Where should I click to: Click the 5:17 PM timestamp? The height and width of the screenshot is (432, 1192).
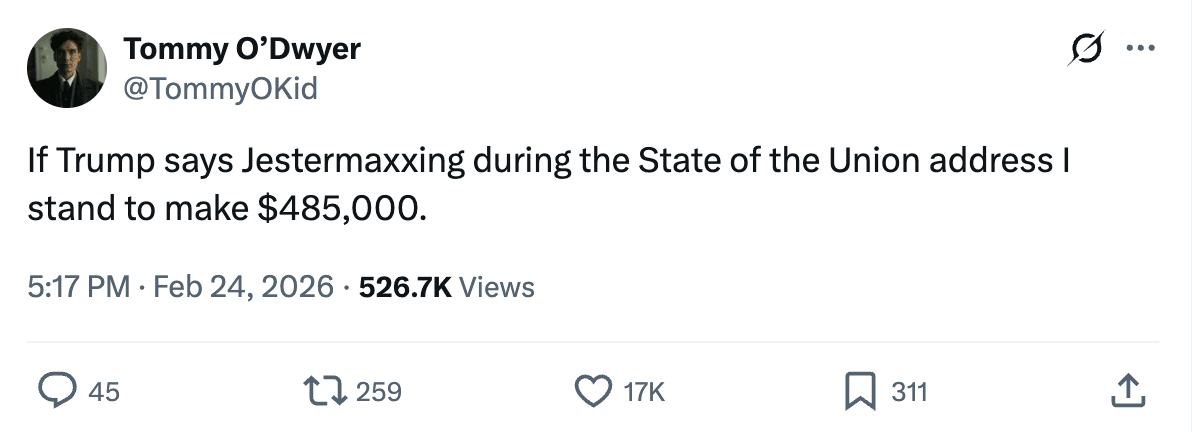coord(78,288)
